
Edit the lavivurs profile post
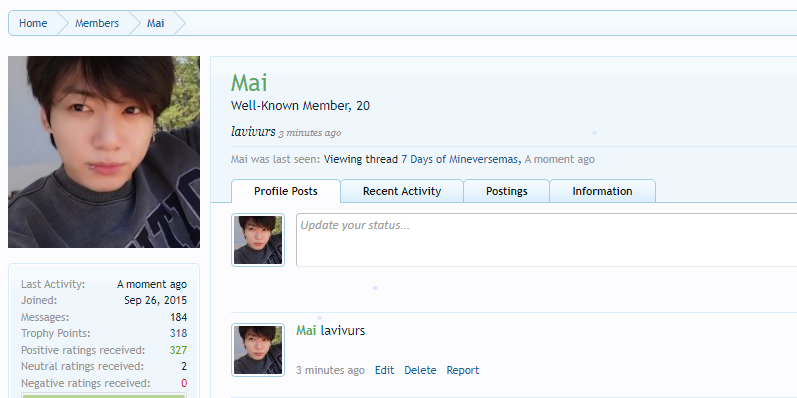(x=384, y=371)
